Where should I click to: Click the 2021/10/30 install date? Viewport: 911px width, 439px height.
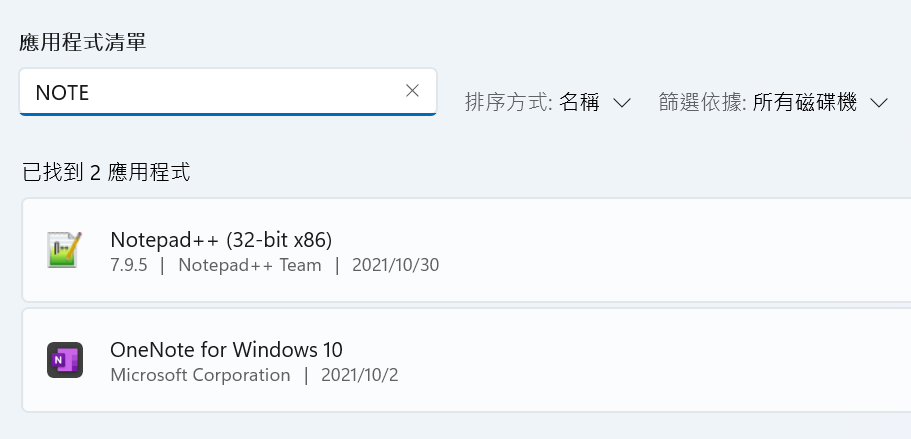pyautogui.click(x=396, y=265)
